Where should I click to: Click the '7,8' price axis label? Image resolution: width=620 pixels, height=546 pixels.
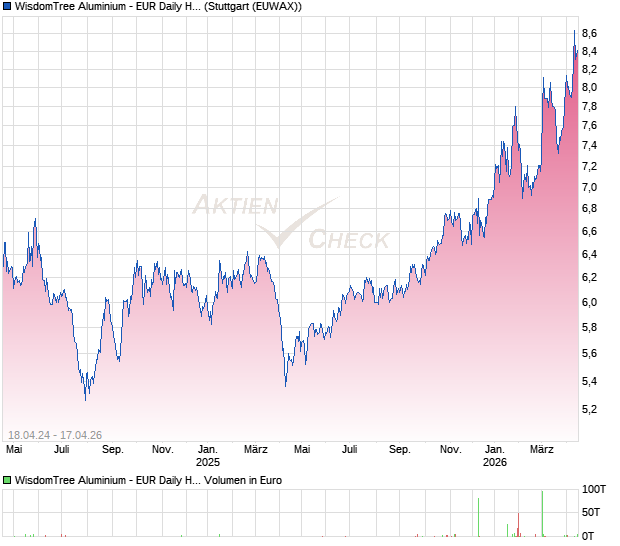click(589, 107)
